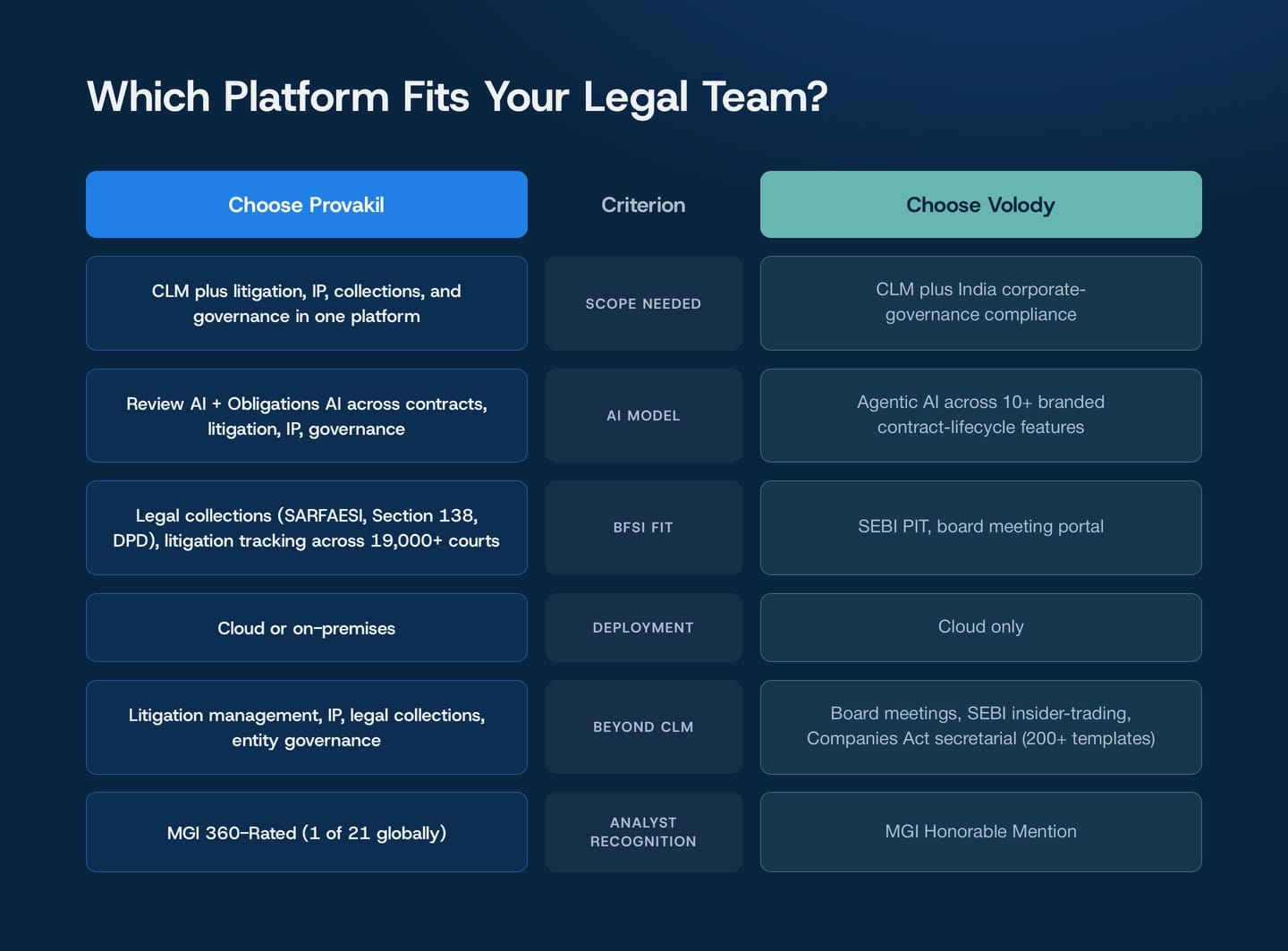Viewport: 1288px width, 951px height.
Task: Select the BFSI FIT criterion cell
Action: click(644, 528)
